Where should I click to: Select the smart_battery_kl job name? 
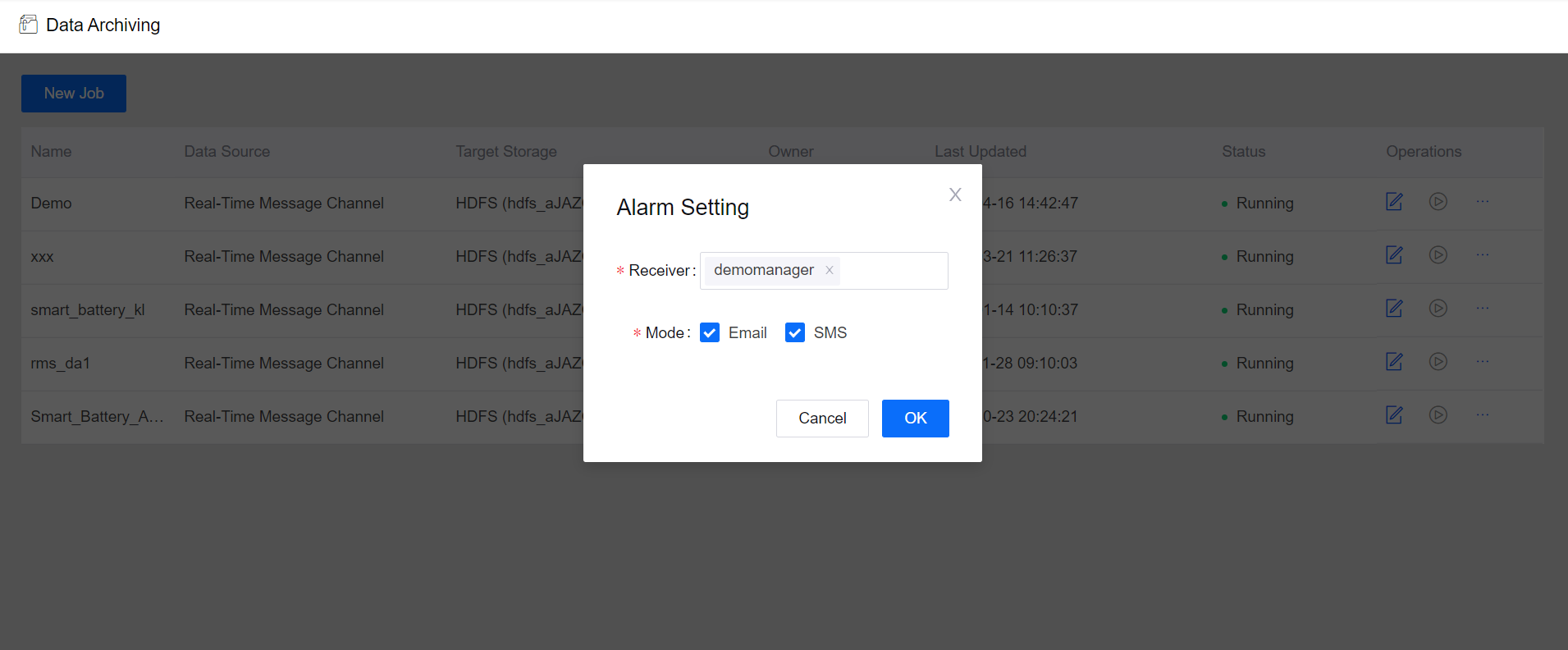pyautogui.click(x=88, y=310)
